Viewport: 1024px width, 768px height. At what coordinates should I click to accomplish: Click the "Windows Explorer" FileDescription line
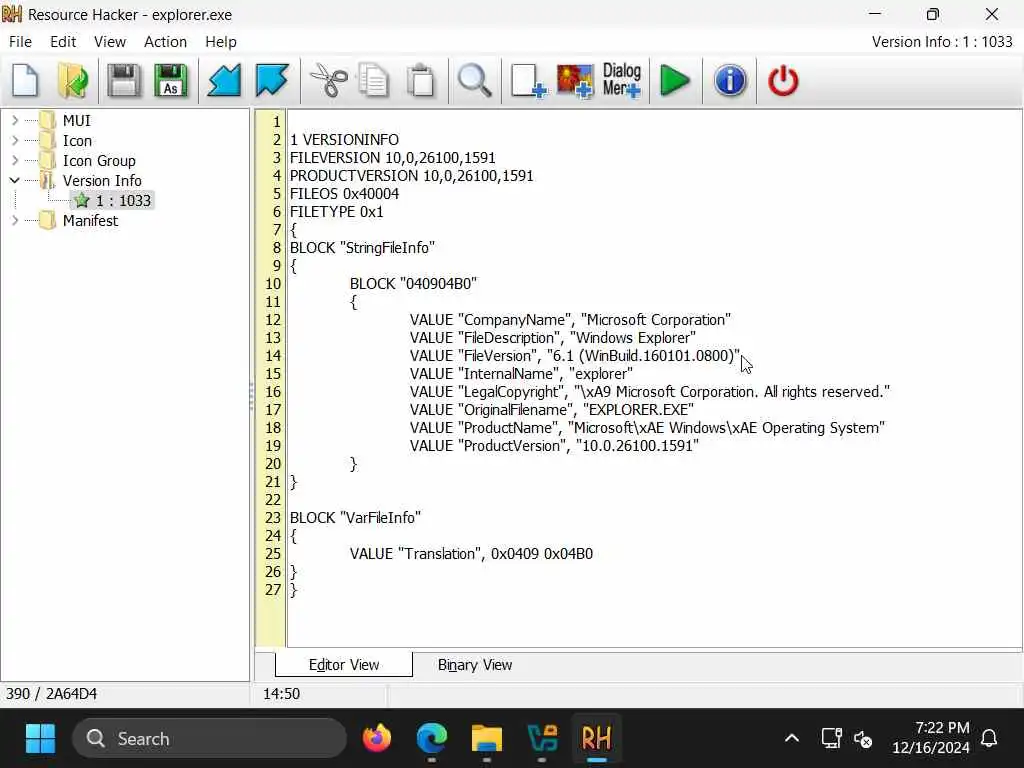[x=552, y=338]
